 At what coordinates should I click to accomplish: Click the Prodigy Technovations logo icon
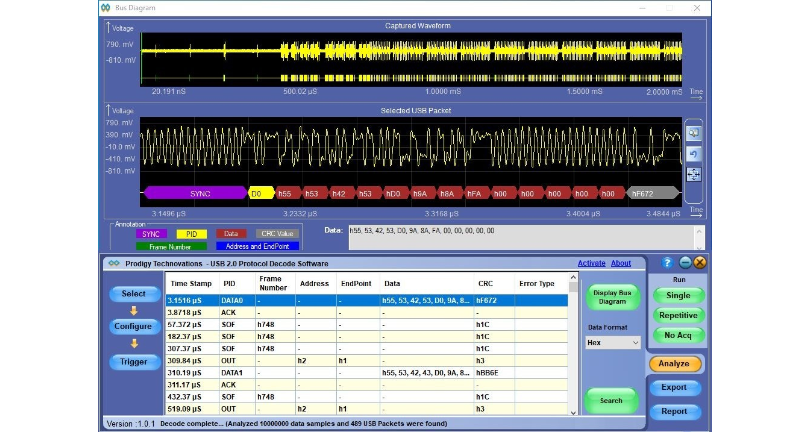114,264
